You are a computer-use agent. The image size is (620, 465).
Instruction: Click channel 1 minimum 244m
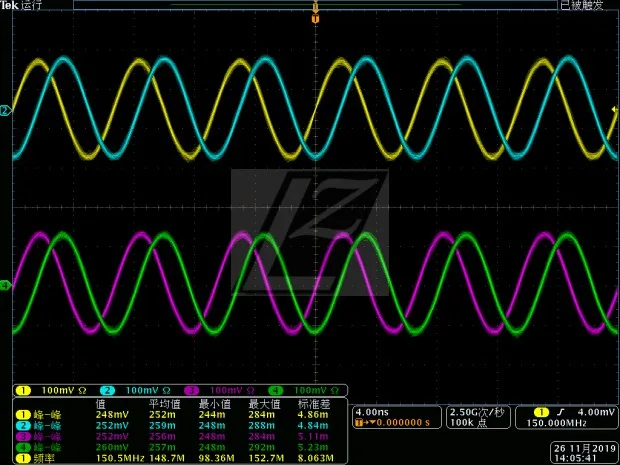[212, 415]
